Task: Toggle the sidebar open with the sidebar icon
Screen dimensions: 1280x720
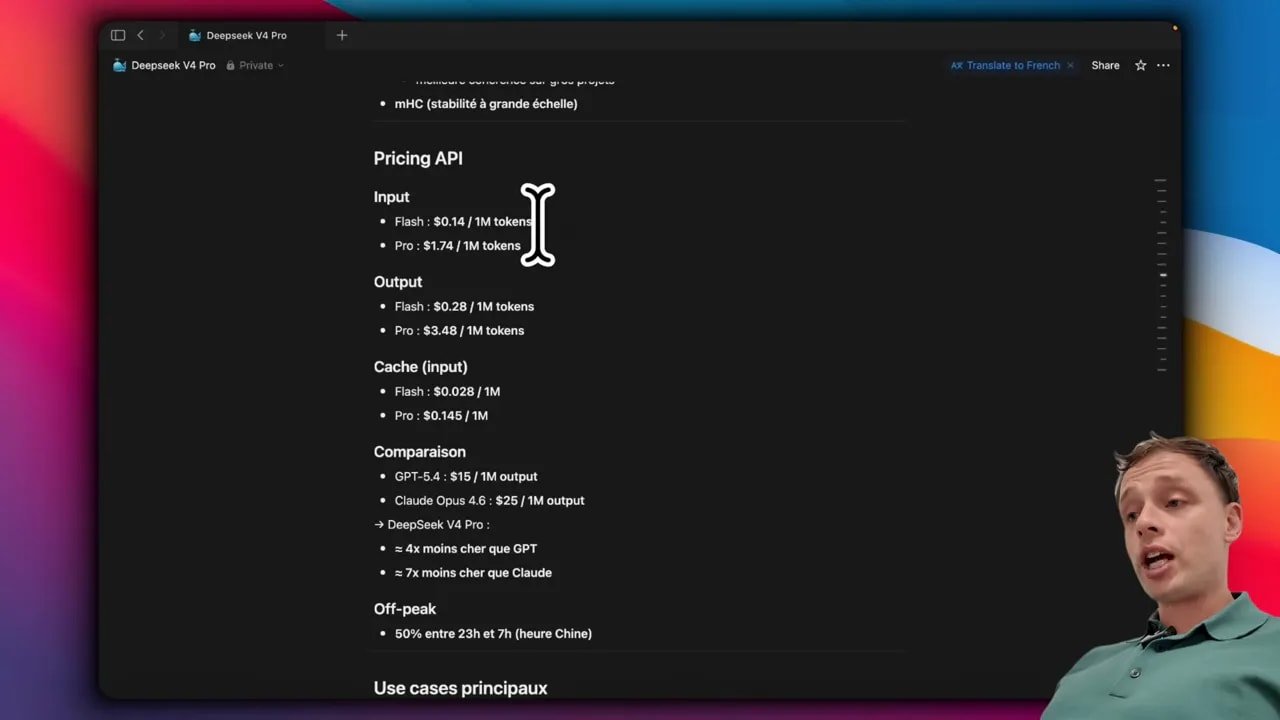Action: click(117, 35)
